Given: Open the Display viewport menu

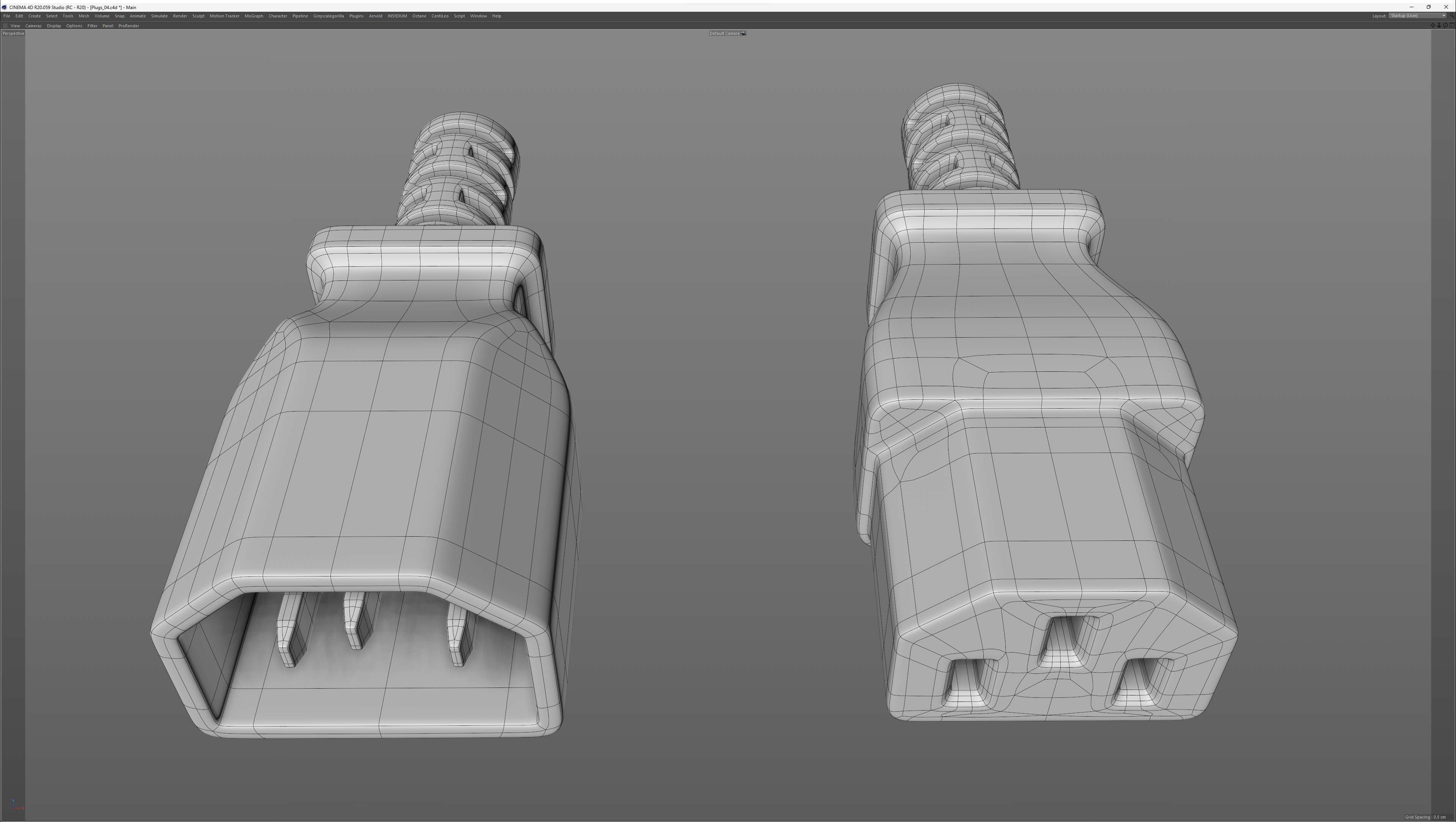Looking at the screenshot, I should click(x=54, y=25).
